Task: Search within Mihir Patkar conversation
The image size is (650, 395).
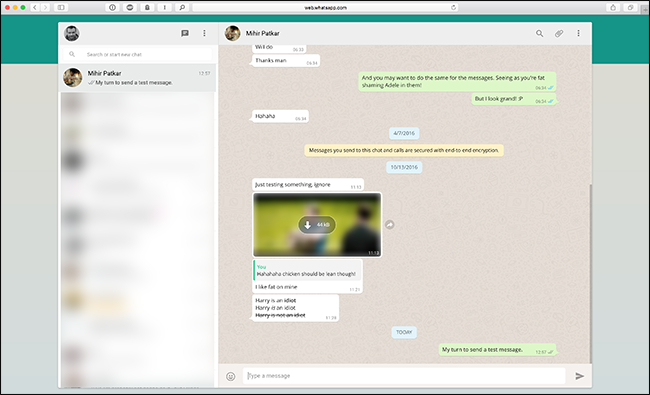Action: click(539, 33)
